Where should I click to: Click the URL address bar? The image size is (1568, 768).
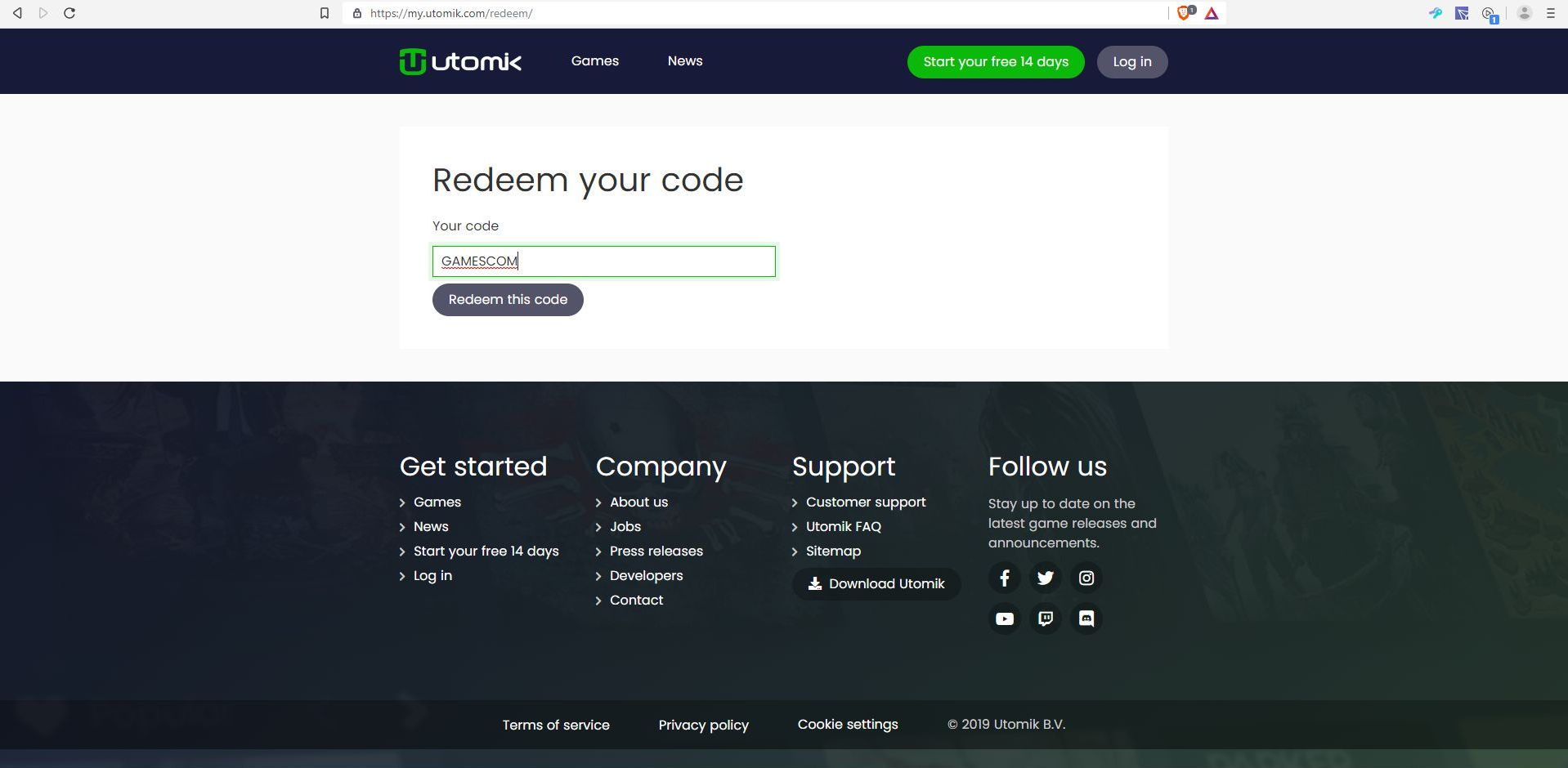click(755, 13)
